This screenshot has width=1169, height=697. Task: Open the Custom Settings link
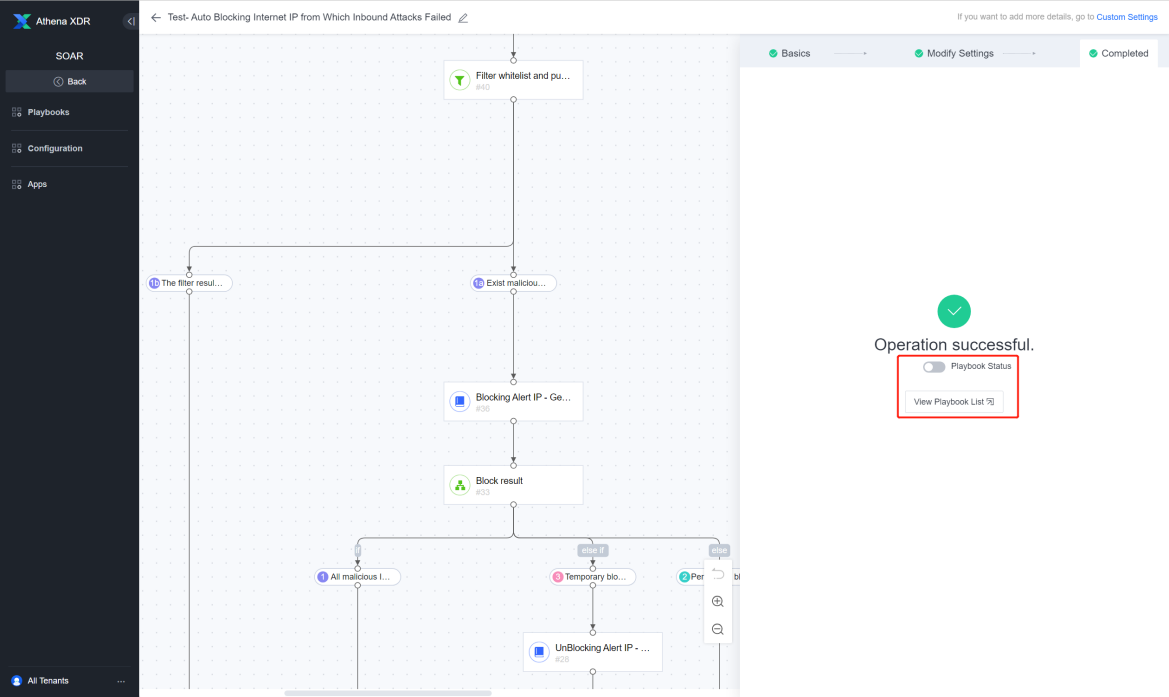click(x=1127, y=16)
